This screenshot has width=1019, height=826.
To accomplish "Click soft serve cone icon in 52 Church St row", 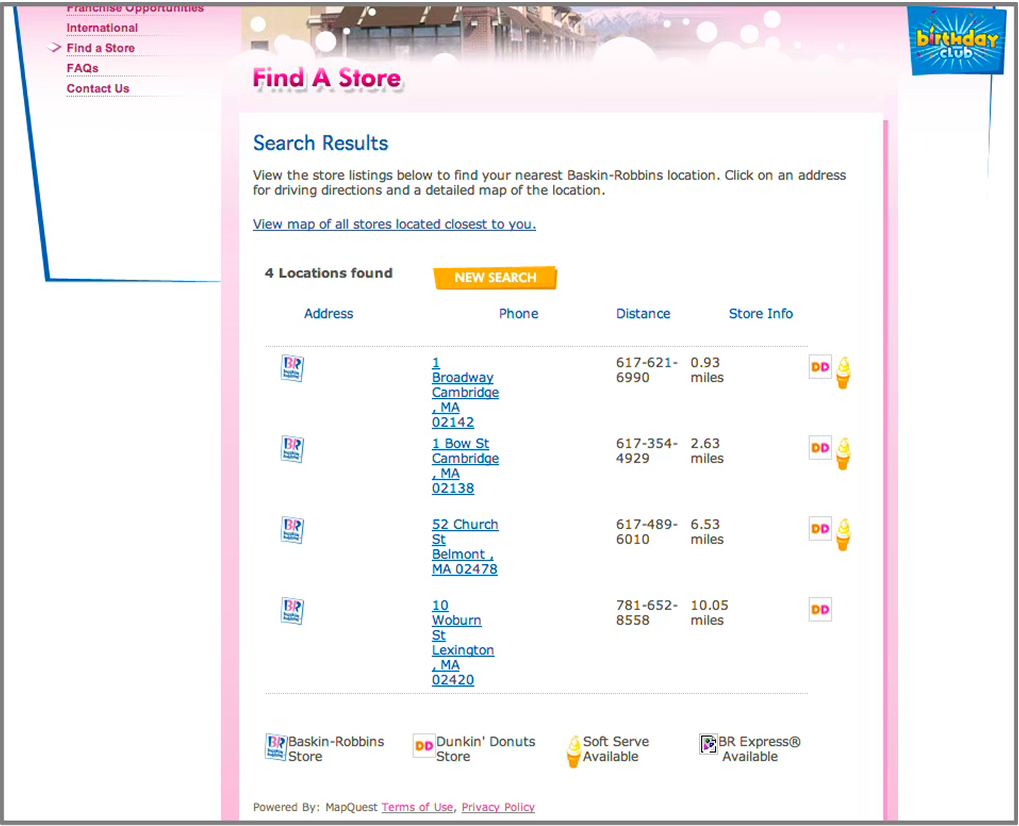I will [843, 534].
